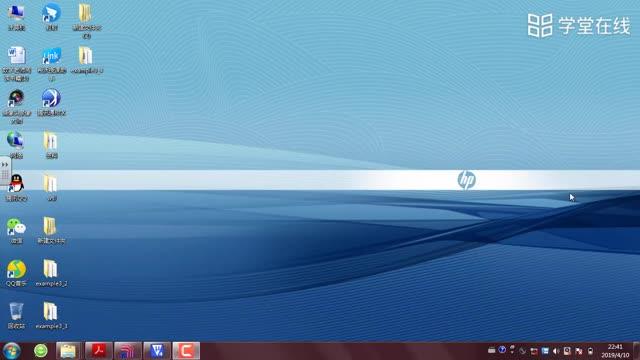Switch to Adobe Reader in the taskbar
640x360 pixels.
tap(98, 351)
